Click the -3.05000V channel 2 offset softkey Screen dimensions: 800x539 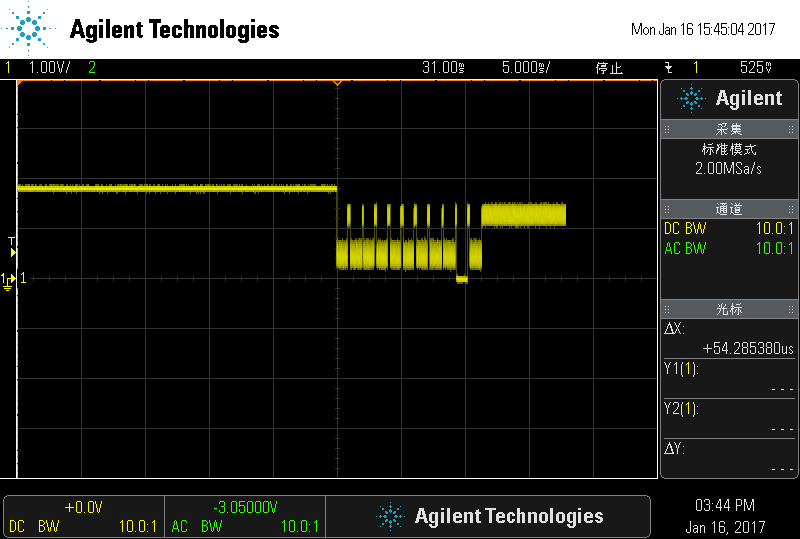pyautogui.click(x=245, y=517)
